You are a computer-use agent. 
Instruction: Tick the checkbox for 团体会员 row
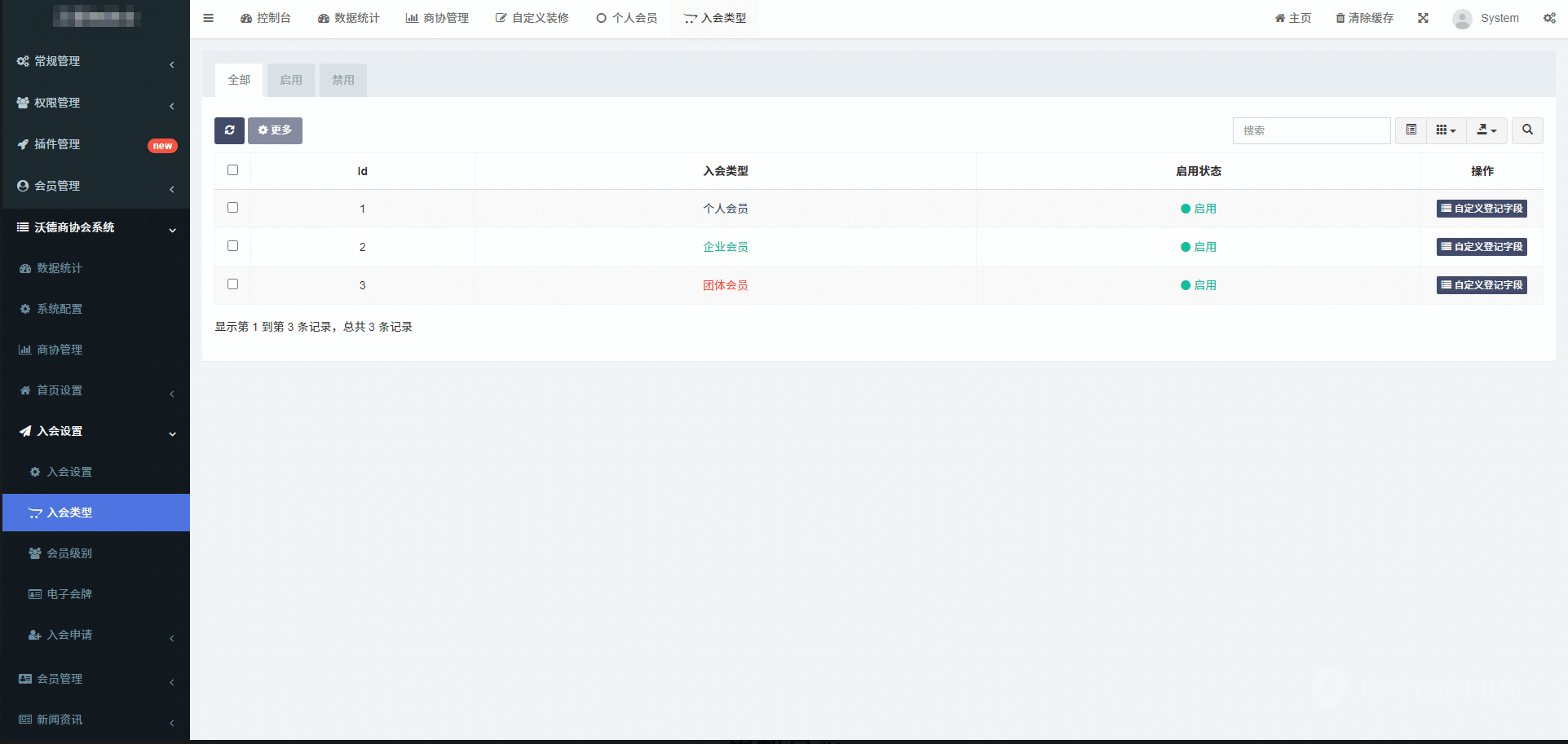(x=232, y=284)
